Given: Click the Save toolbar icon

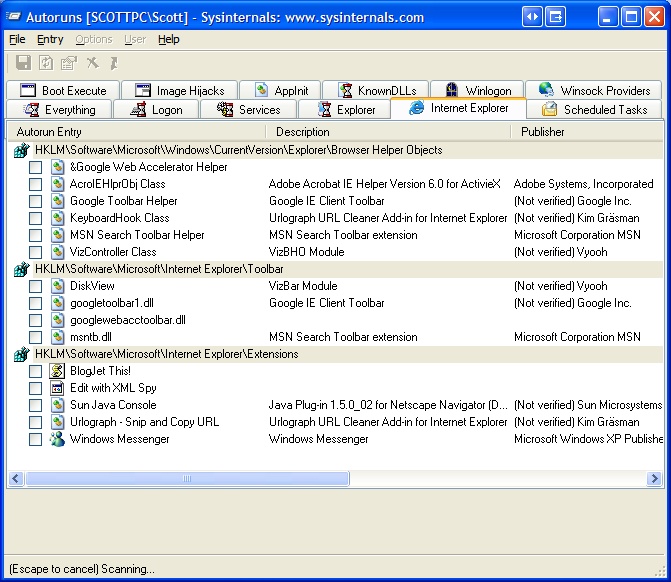Looking at the screenshot, I should pos(23,63).
